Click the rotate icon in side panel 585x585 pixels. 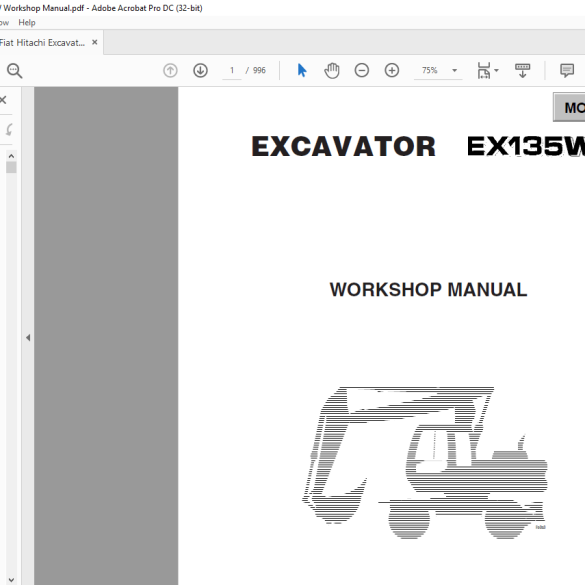click(x=9, y=130)
